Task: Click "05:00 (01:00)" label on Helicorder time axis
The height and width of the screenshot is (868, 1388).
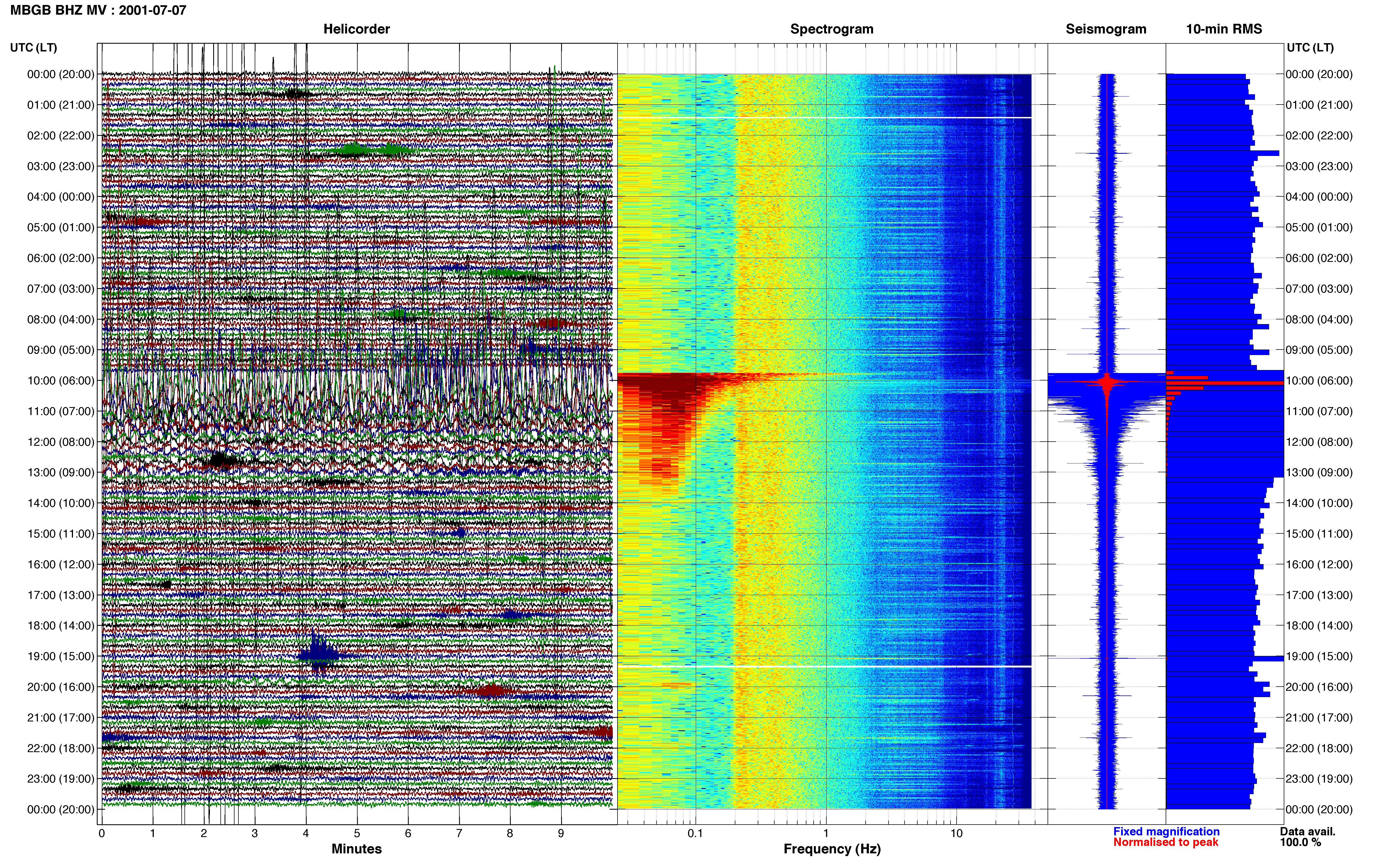Action: (61, 227)
